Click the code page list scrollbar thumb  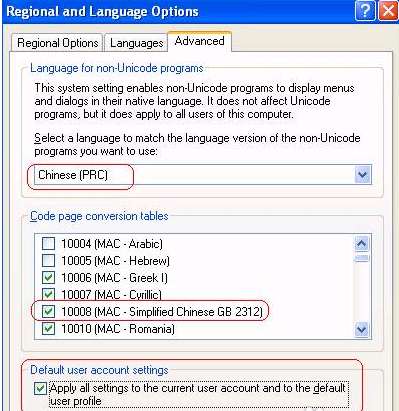click(362, 258)
